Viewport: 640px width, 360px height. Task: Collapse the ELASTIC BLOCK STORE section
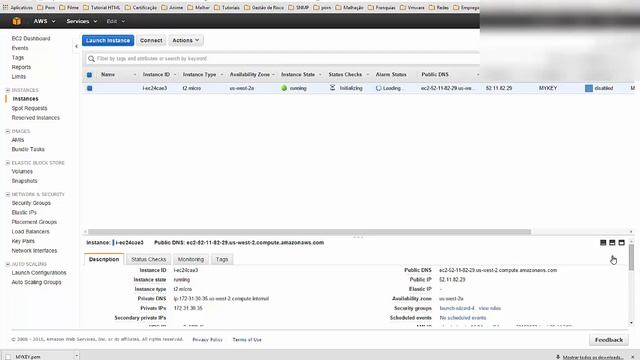(x=8, y=163)
